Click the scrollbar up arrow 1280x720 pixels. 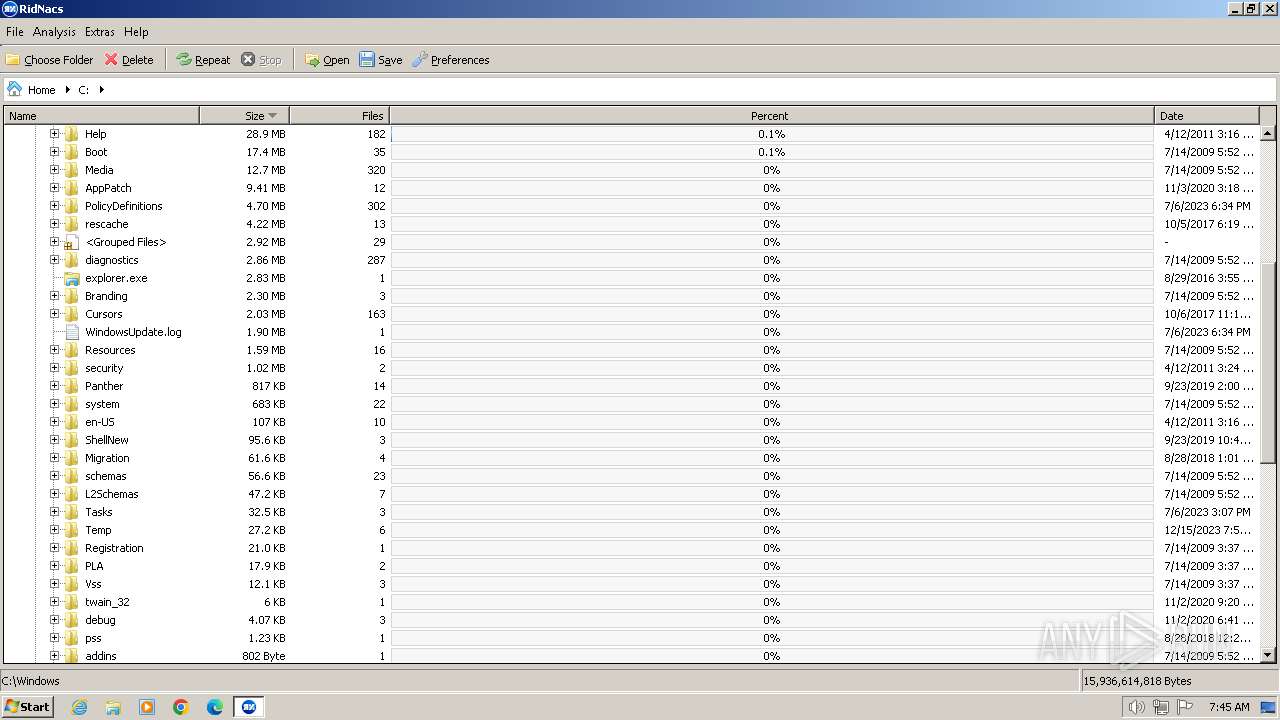(x=1268, y=133)
